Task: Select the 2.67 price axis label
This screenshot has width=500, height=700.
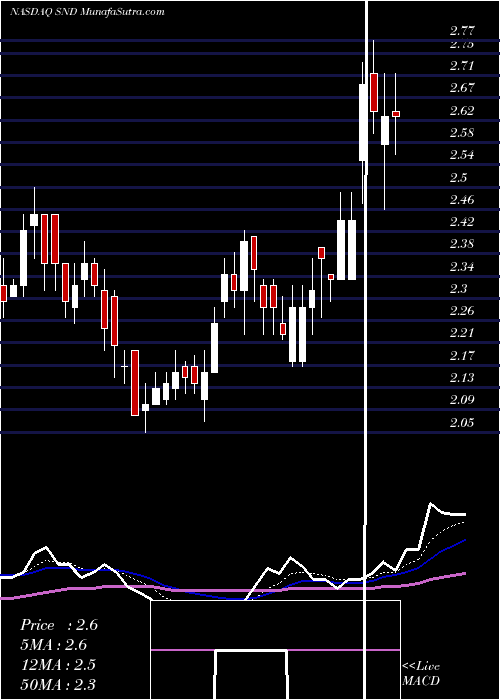Action: [x=462, y=88]
